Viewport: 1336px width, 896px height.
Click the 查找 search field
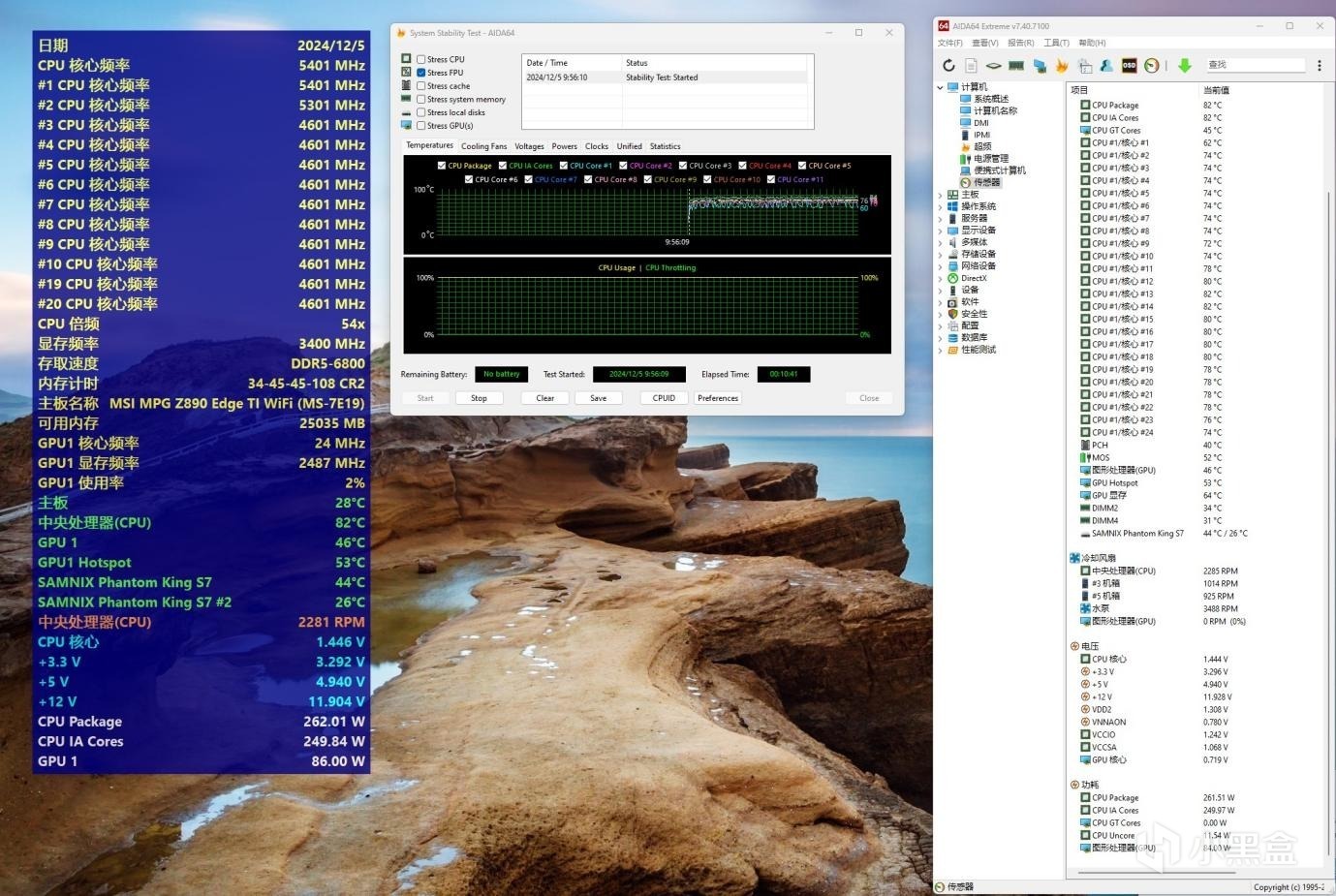click(x=1254, y=65)
